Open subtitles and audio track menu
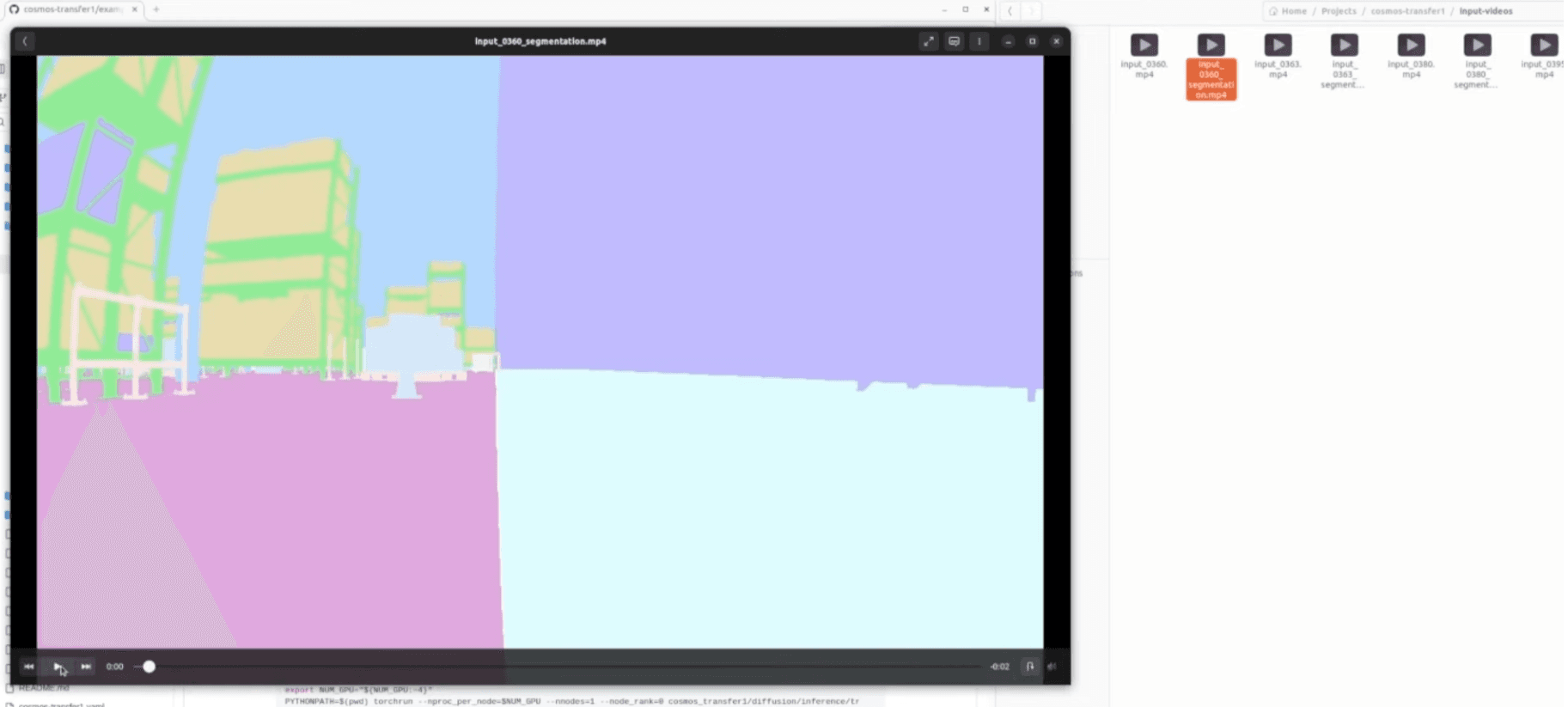The width and height of the screenshot is (1568, 707). (x=954, y=41)
